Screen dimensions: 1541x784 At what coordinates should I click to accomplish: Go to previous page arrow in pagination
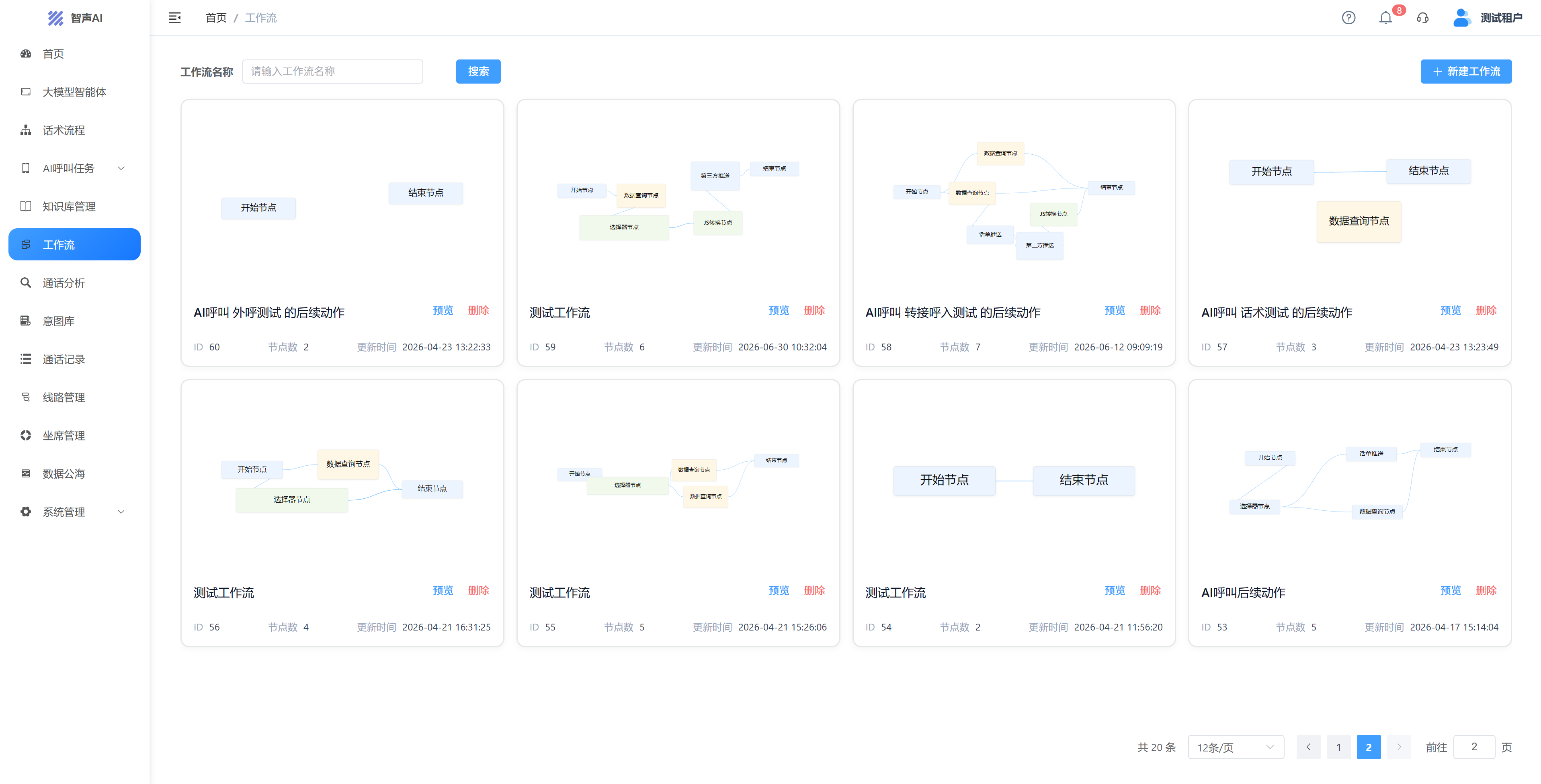tap(1308, 747)
